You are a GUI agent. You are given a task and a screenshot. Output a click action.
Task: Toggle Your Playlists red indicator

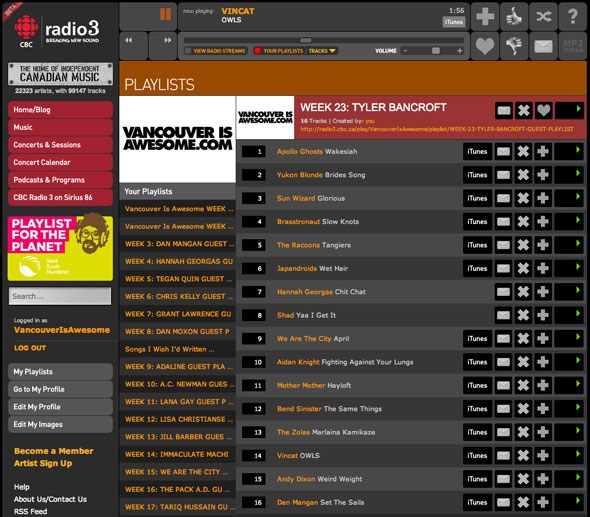pos(257,51)
